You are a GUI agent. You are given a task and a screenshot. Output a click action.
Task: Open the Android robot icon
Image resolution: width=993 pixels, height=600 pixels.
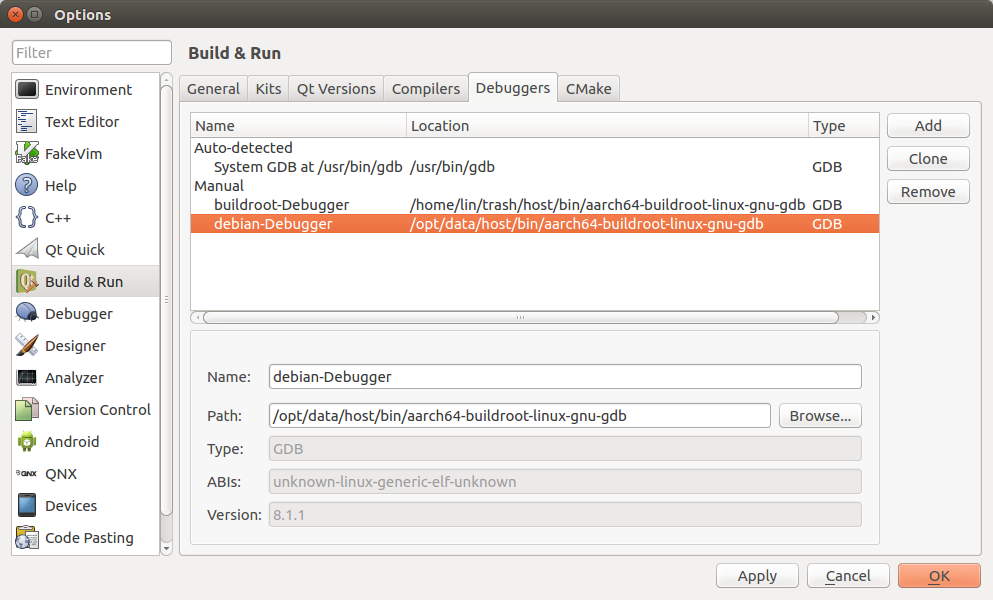click(27, 442)
